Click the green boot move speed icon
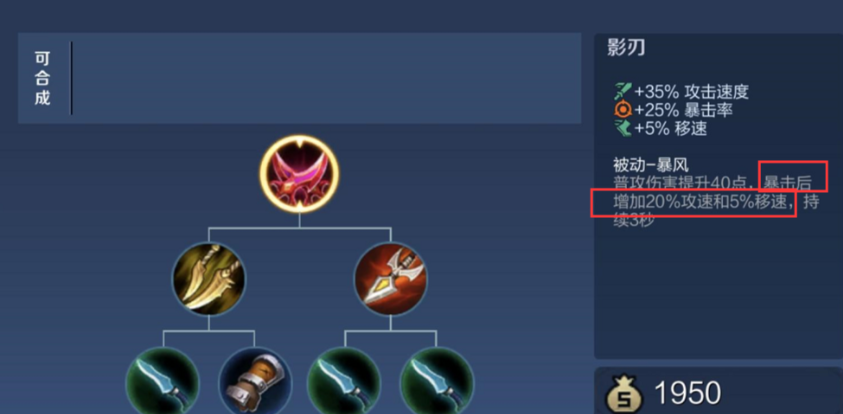The image size is (843, 414). click(x=623, y=128)
